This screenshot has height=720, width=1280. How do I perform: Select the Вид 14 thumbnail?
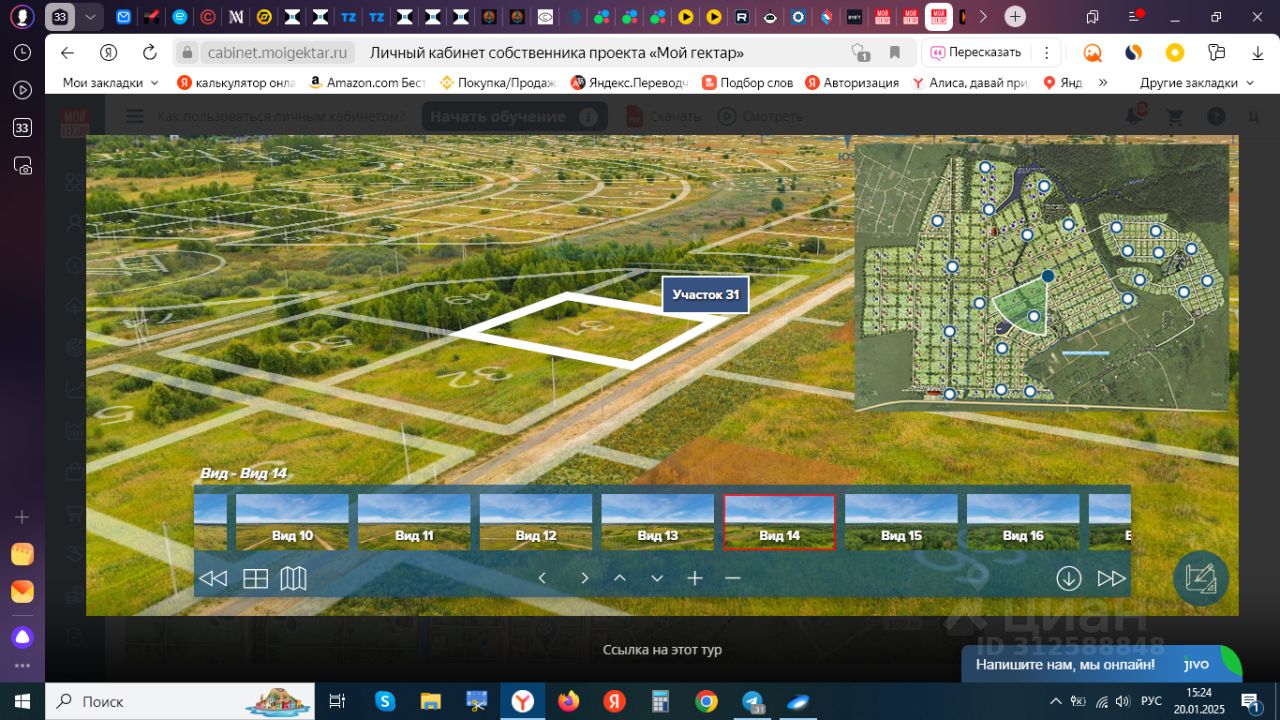[x=779, y=522]
